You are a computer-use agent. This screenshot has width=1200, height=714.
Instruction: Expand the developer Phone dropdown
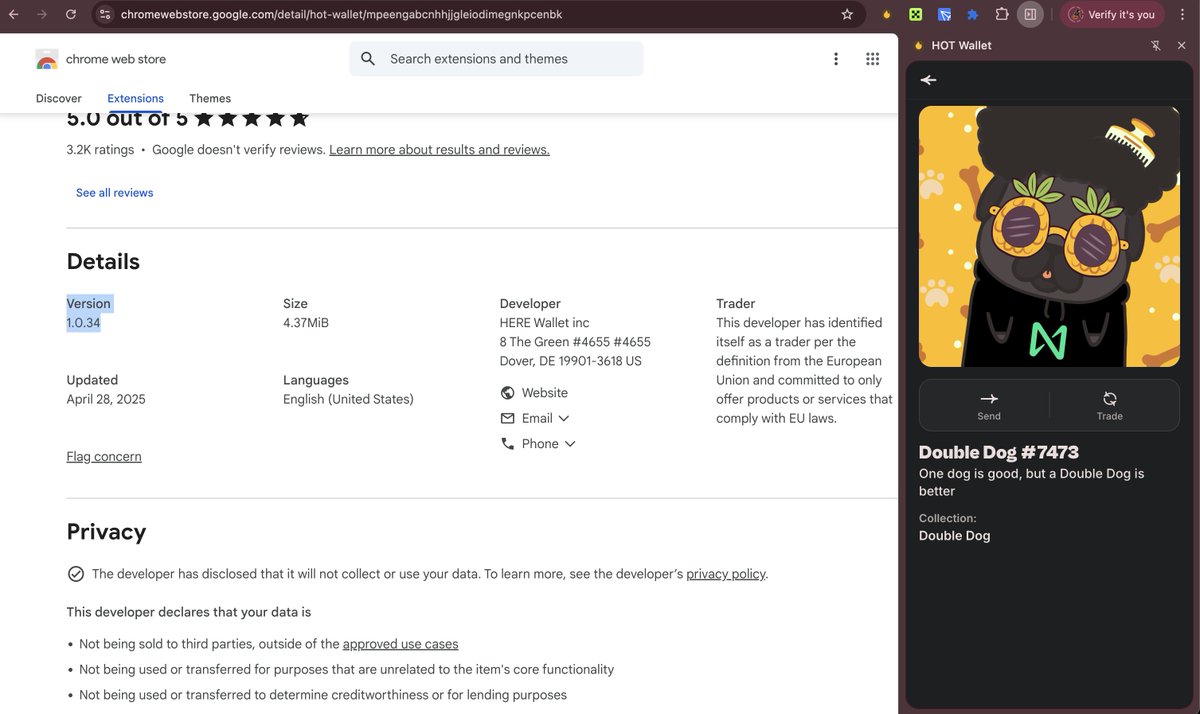click(549, 444)
